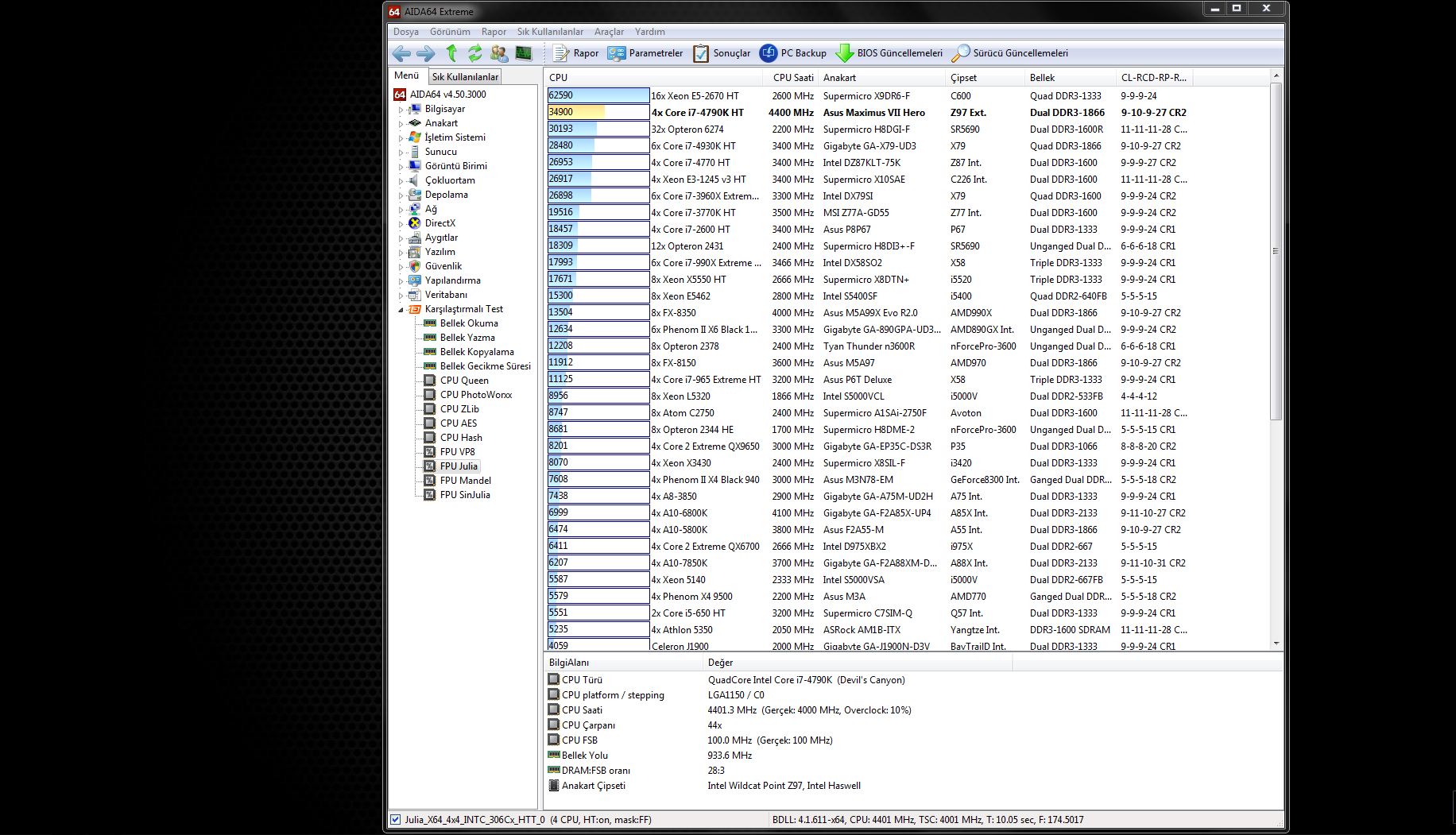Viewport: 1456px width, 835px height.
Task: Open the Dosya menu
Action: (405, 32)
